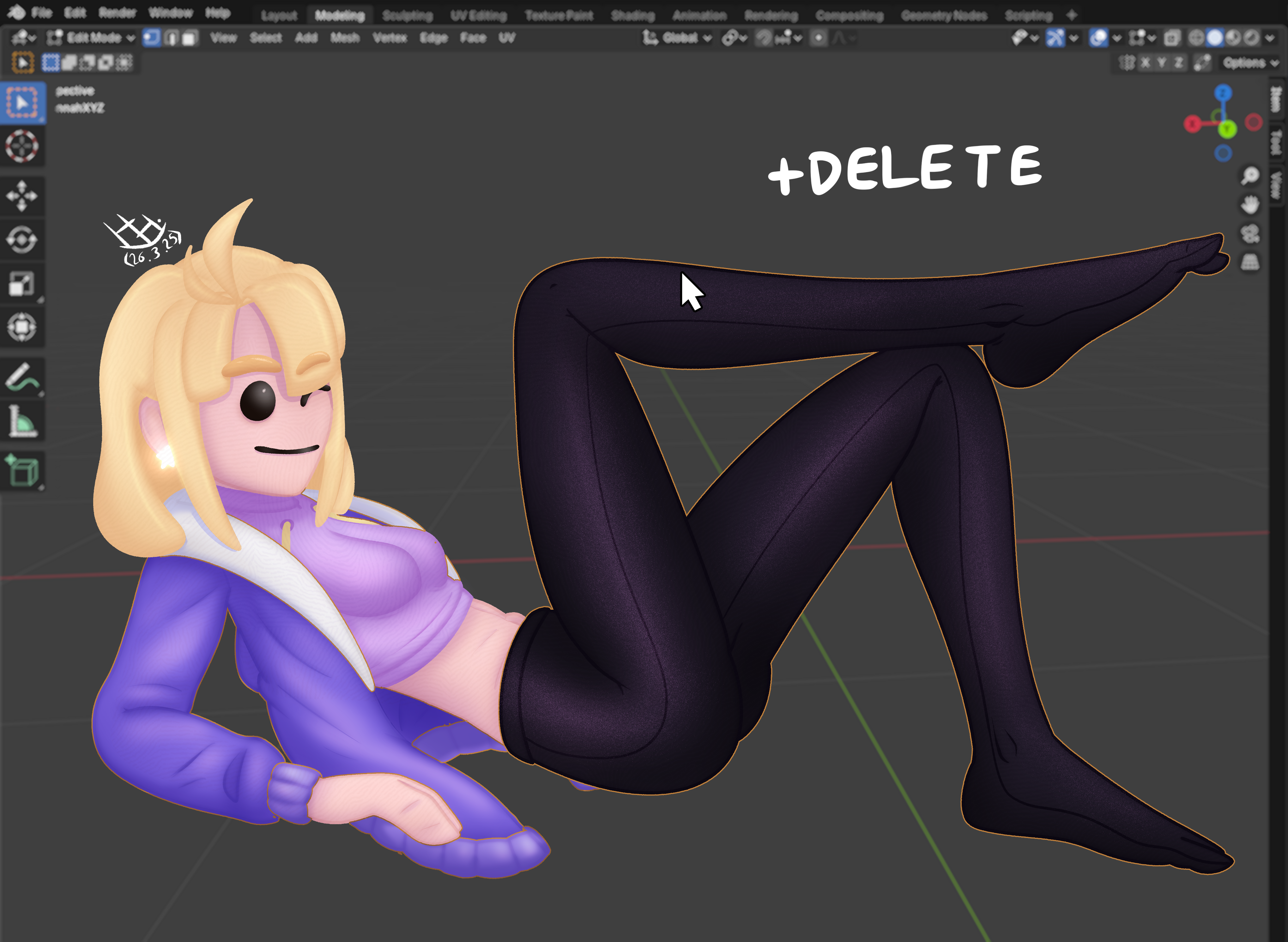Open the Window menu
The height and width of the screenshot is (942, 1288).
171,13
